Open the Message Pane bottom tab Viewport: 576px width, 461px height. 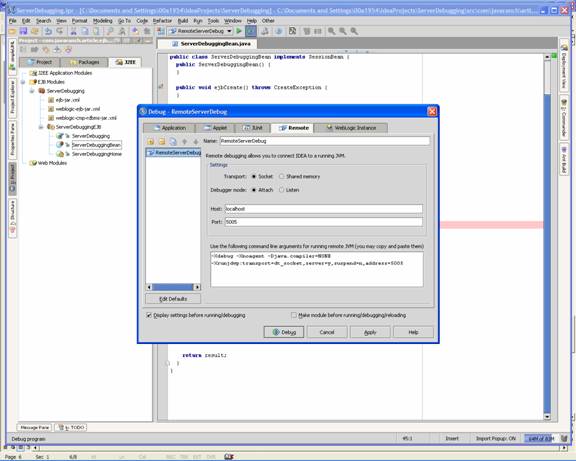tap(35, 427)
